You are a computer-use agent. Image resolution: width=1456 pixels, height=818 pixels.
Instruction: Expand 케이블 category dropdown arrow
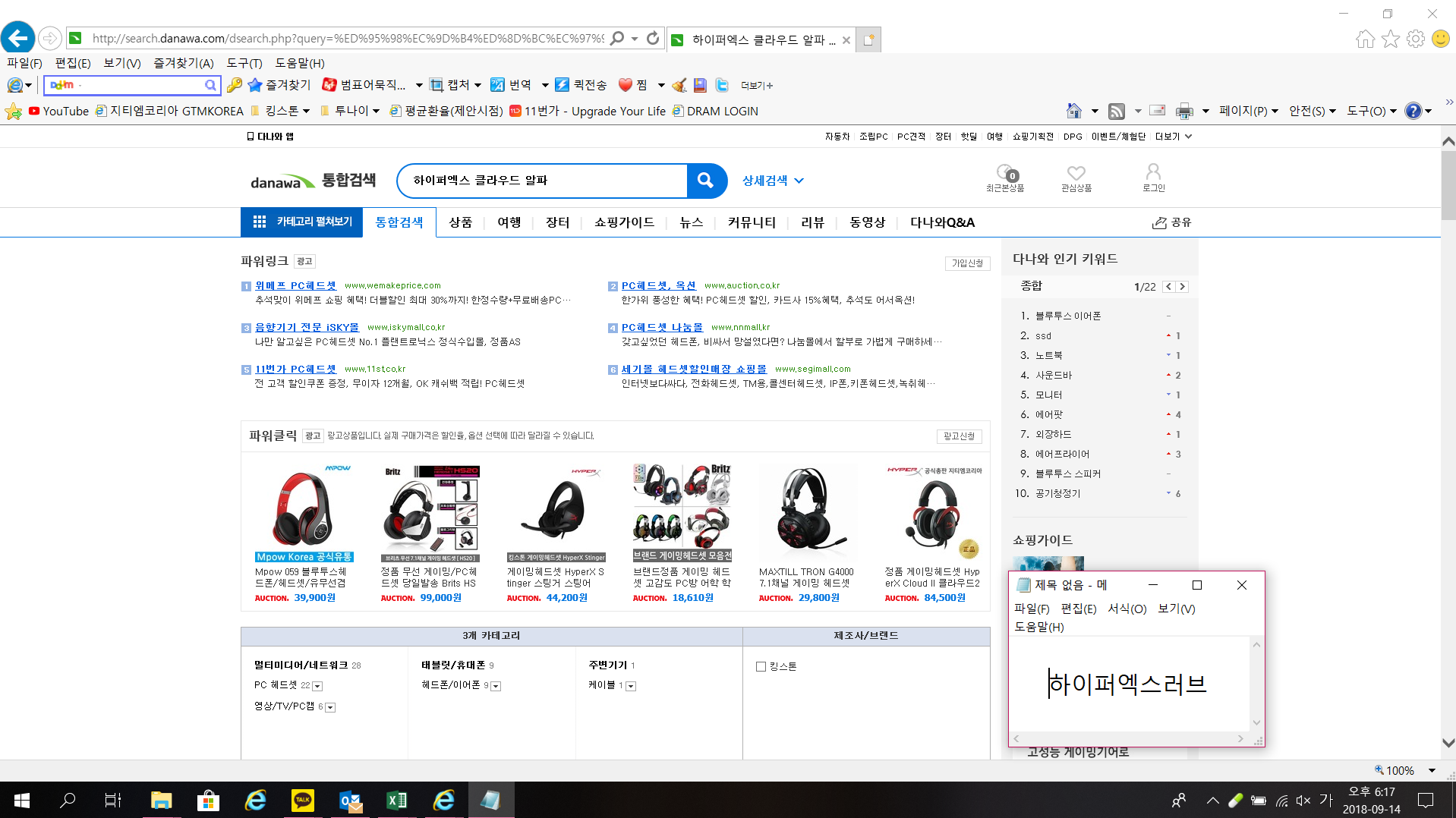click(631, 686)
